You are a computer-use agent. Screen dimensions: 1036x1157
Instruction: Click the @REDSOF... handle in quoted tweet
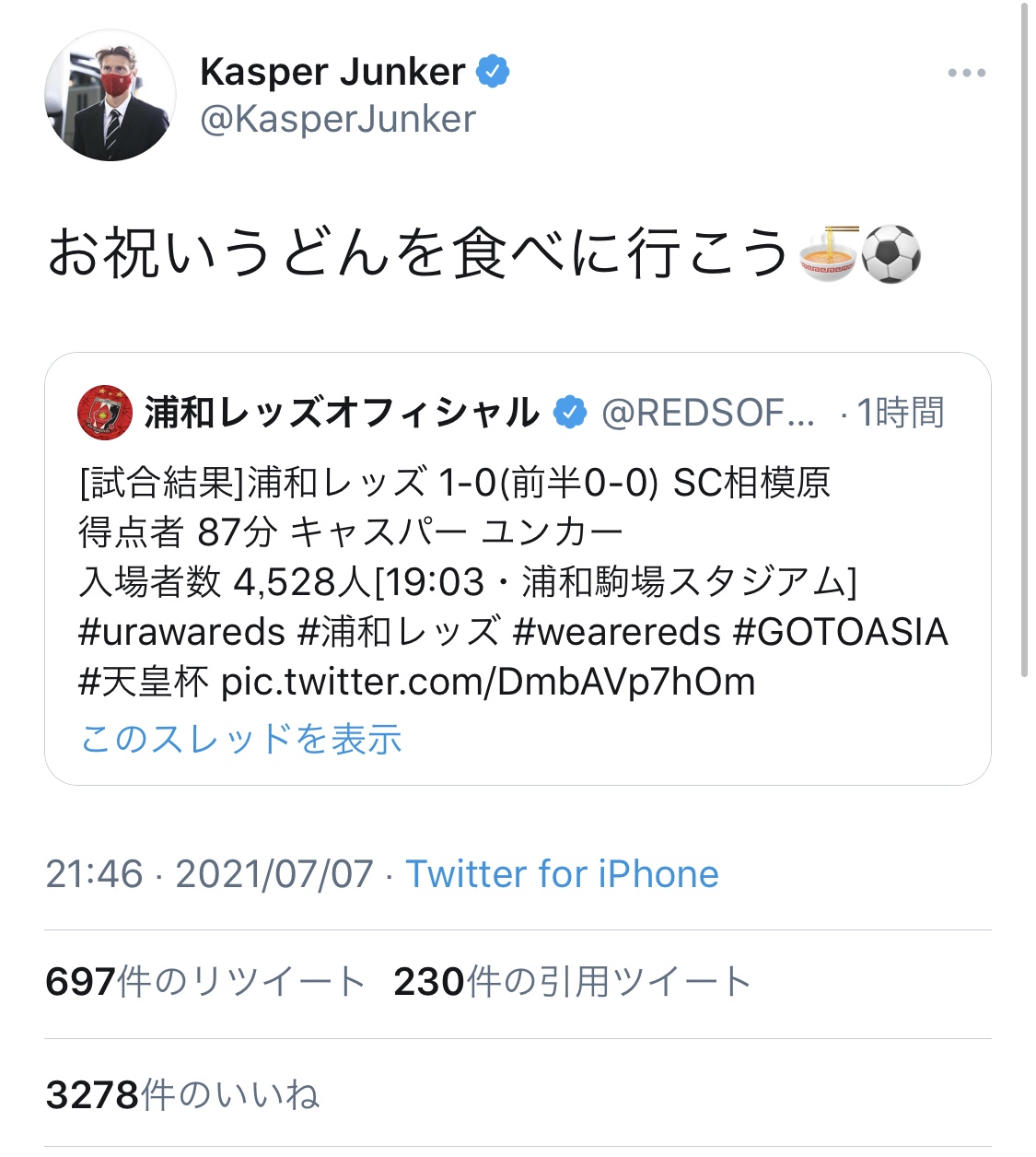[x=707, y=413]
